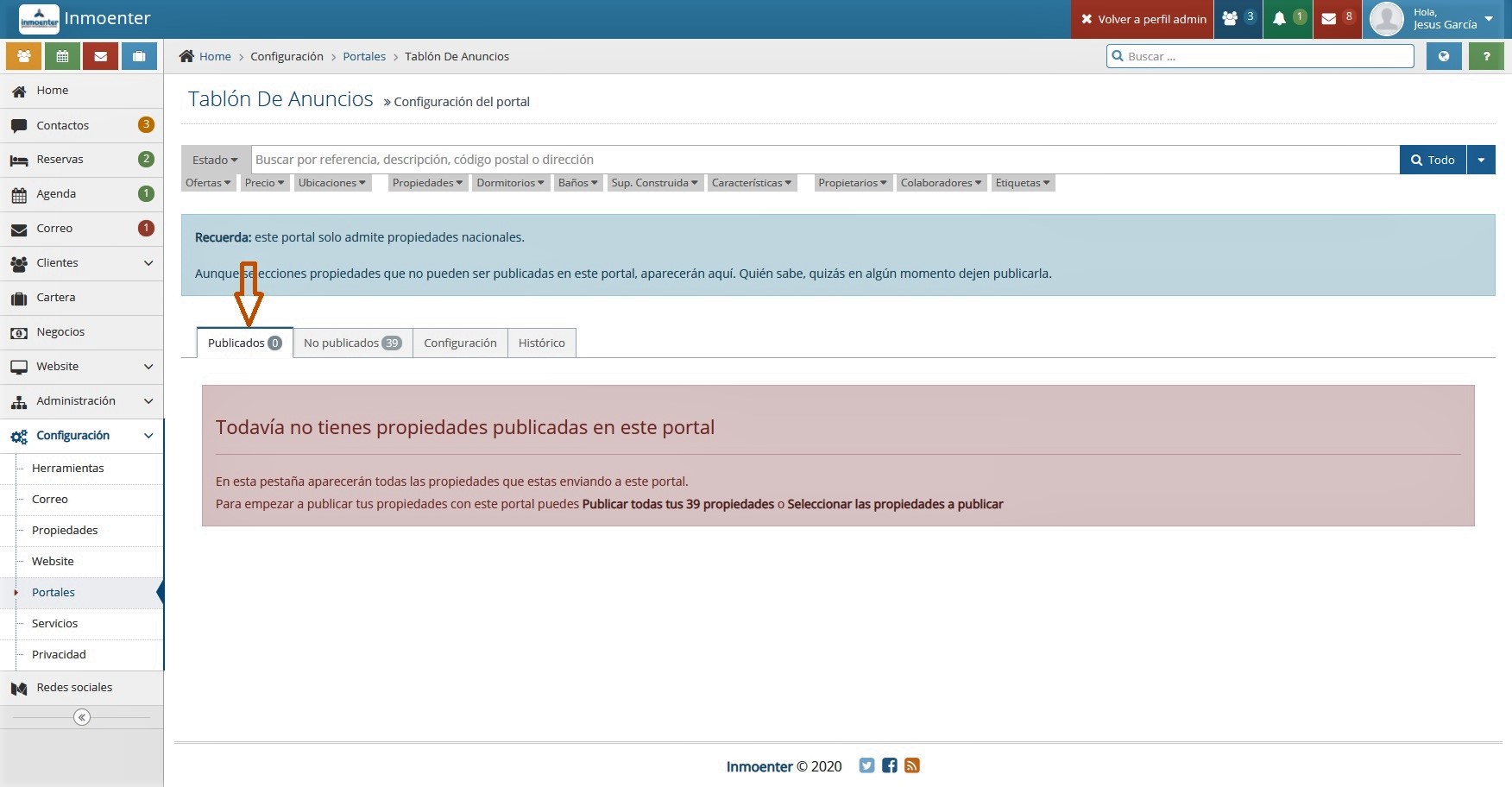
Task: Switch to the Configuración tab
Action: tap(460, 343)
